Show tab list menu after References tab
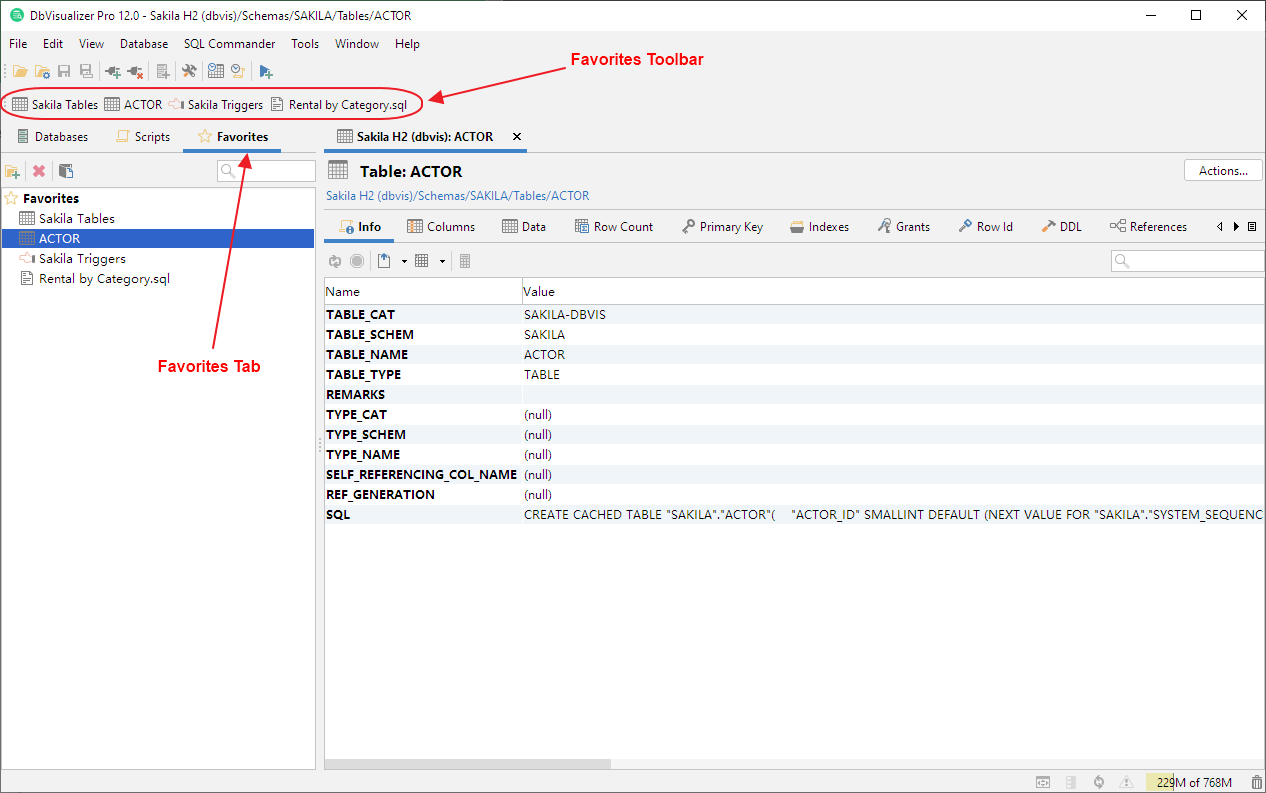Screen dimensions: 1266x793 (1252, 227)
